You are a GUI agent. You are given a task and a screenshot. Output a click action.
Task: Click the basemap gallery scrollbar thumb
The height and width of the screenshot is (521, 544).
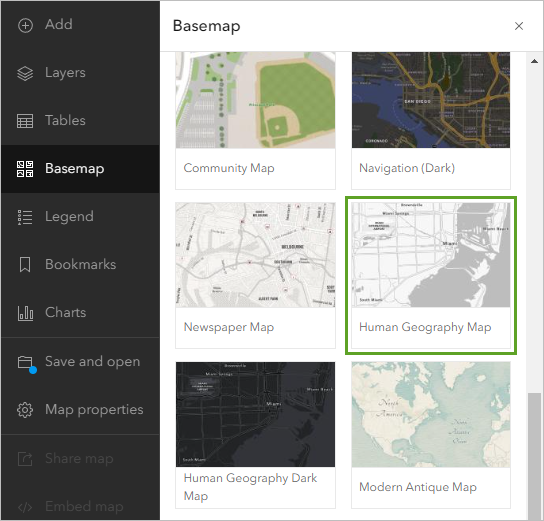tap(534, 456)
